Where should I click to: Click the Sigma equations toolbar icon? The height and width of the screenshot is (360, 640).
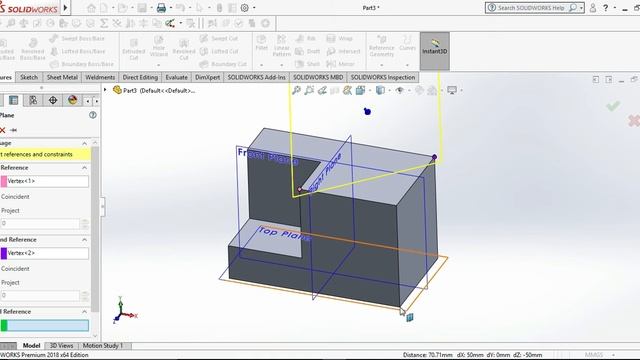pos(104,23)
